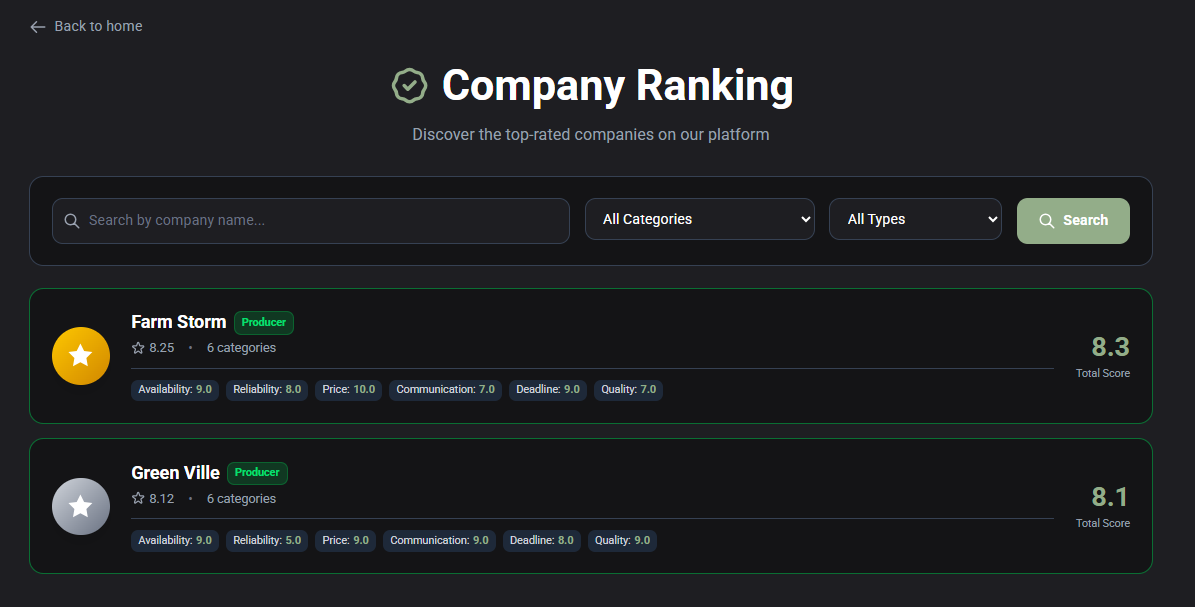Viewport: 1195px width, 607px height.
Task: Select the Producer badge on Farm Storm
Action: (263, 322)
